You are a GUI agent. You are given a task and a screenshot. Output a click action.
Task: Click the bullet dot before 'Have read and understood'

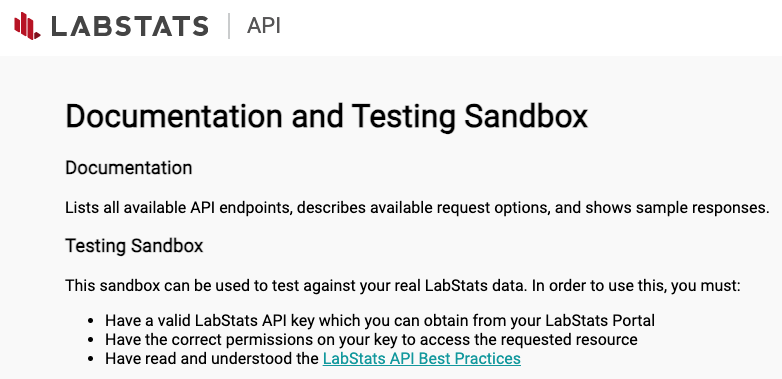point(90,359)
